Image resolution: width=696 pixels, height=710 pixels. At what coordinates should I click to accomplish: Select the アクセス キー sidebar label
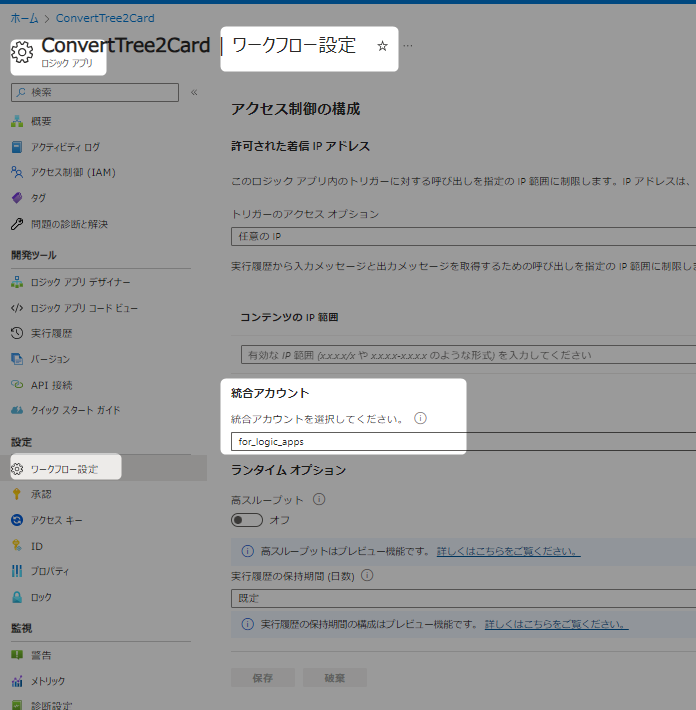pyautogui.click(x=57, y=520)
